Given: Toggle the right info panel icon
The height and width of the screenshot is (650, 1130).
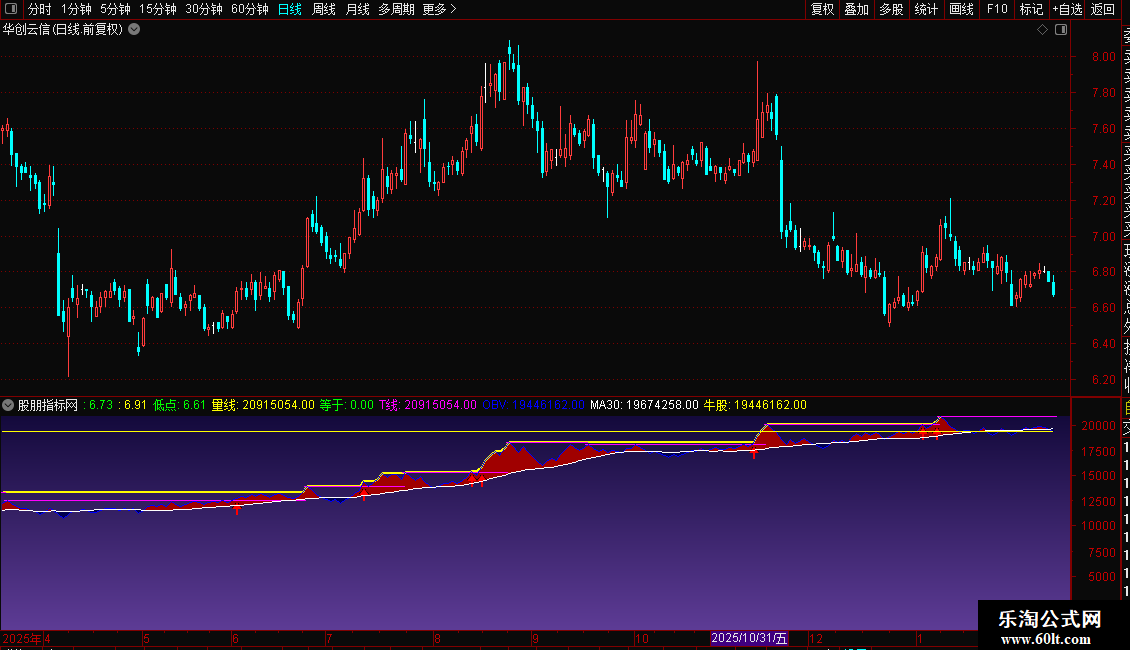Looking at the screenshot, I should (1061, 30).
